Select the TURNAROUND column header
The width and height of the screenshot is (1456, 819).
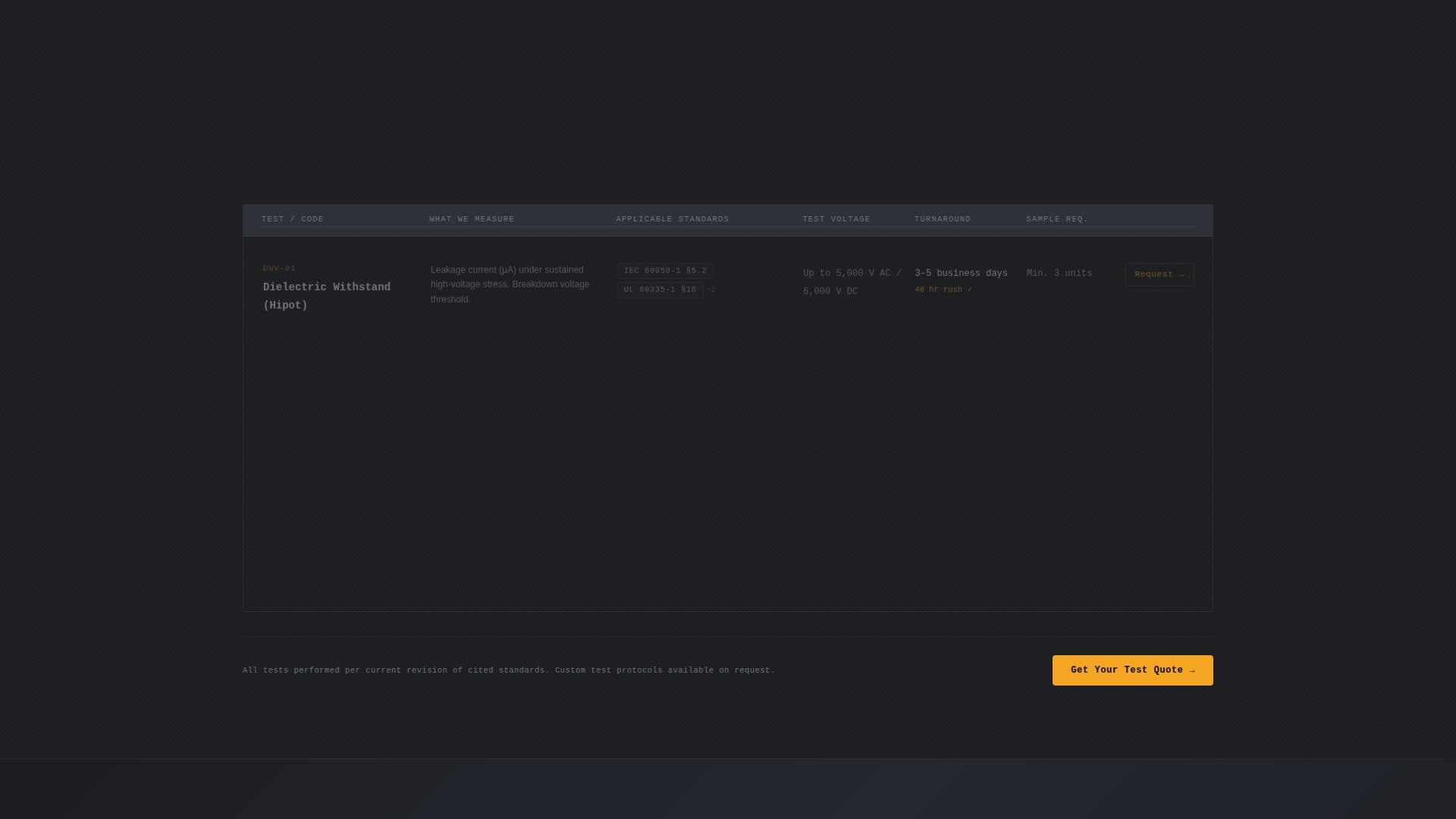tap(942, 219)
